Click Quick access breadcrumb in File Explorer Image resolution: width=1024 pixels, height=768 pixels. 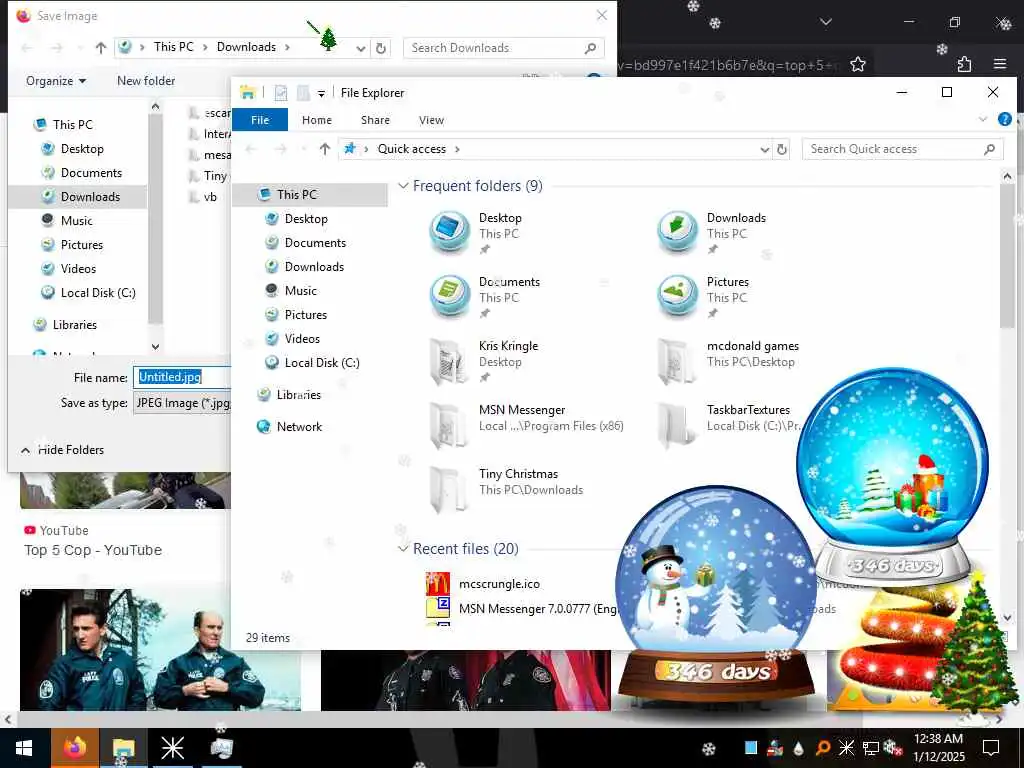tap(411, 149)
